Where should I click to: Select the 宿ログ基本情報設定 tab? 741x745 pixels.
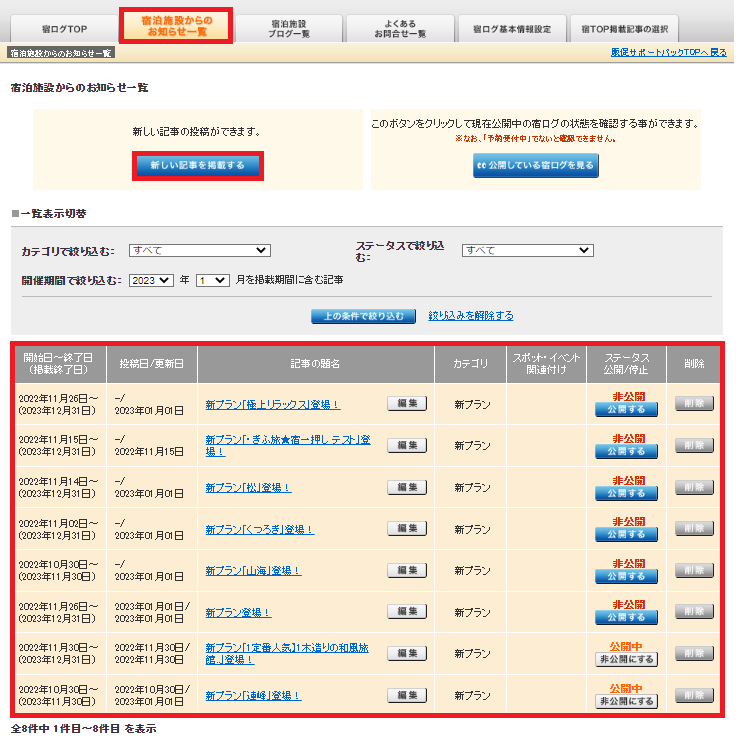(x=511, y=29)
